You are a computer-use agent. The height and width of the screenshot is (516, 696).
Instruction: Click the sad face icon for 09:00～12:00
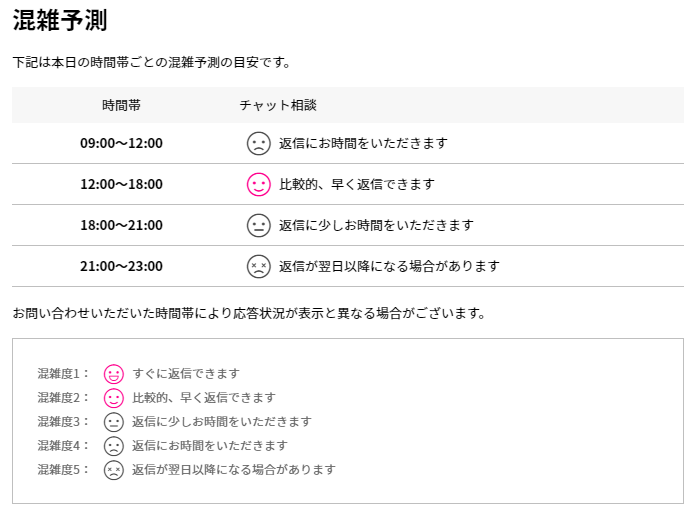point(259,144)
